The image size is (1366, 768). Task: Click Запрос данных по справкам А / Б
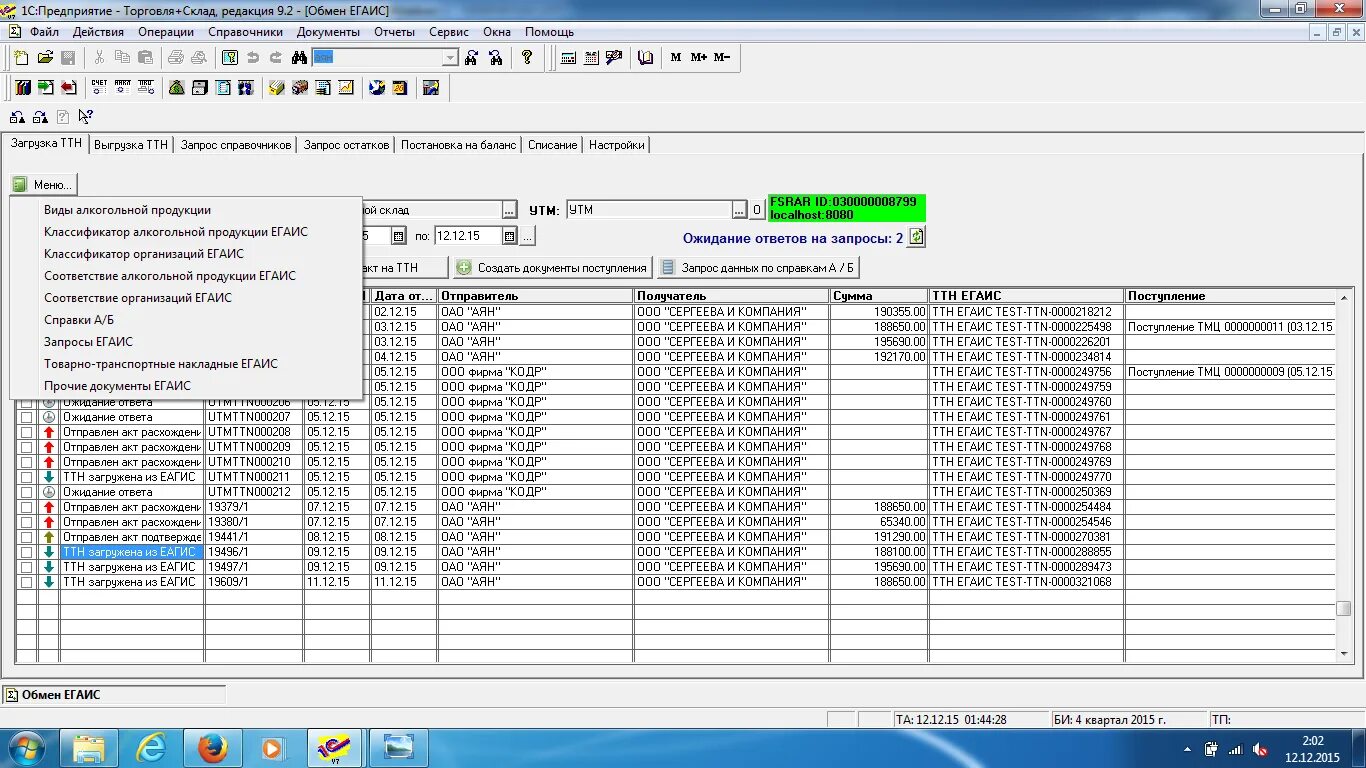coord(759,268)
